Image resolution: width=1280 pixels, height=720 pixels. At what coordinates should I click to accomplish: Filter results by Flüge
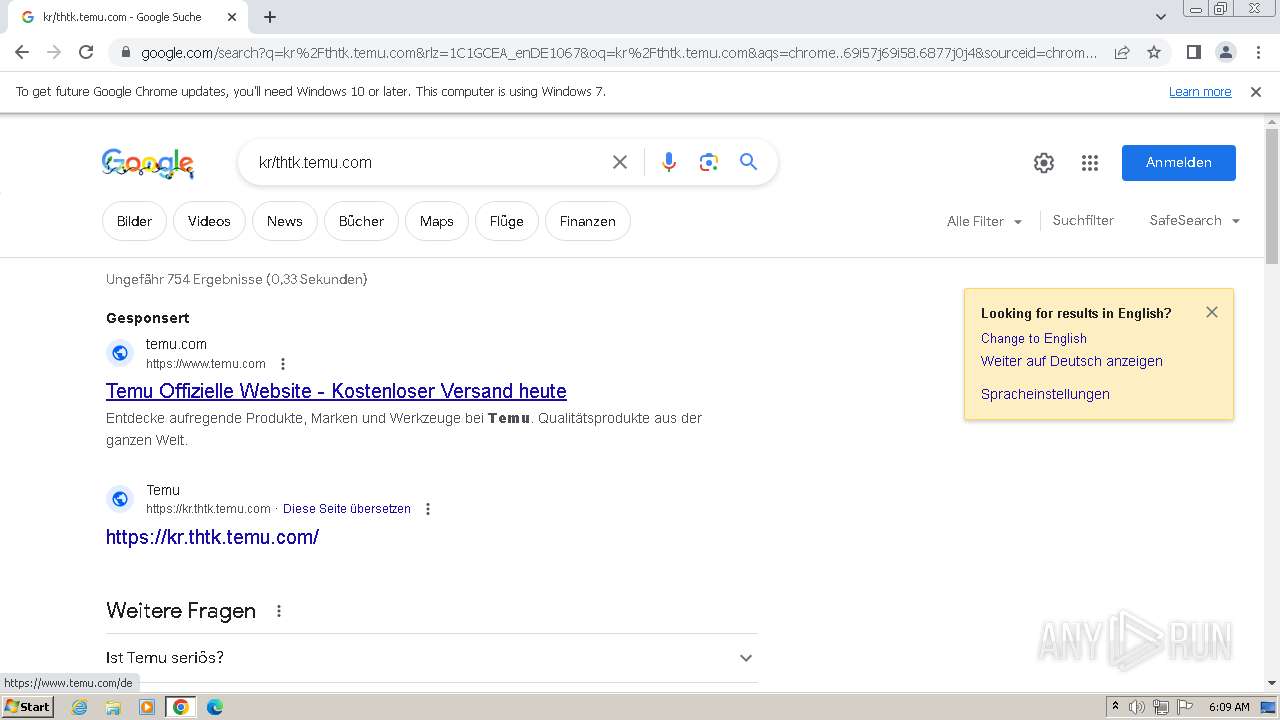[x=507, y=221]
